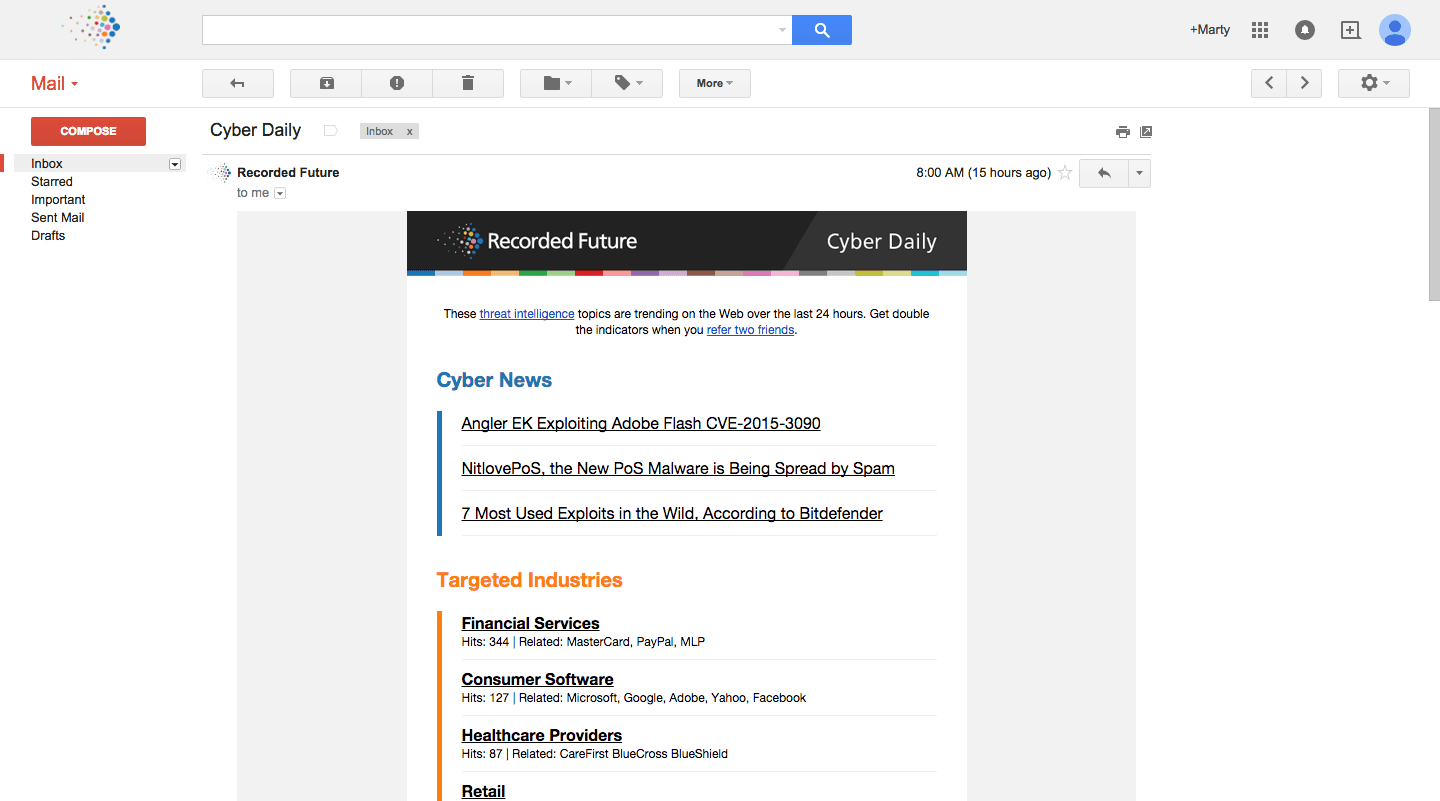This screenshot has width=1440, height=801.
Task: Open more reply options arrow
Action: tap(1140, 173)
